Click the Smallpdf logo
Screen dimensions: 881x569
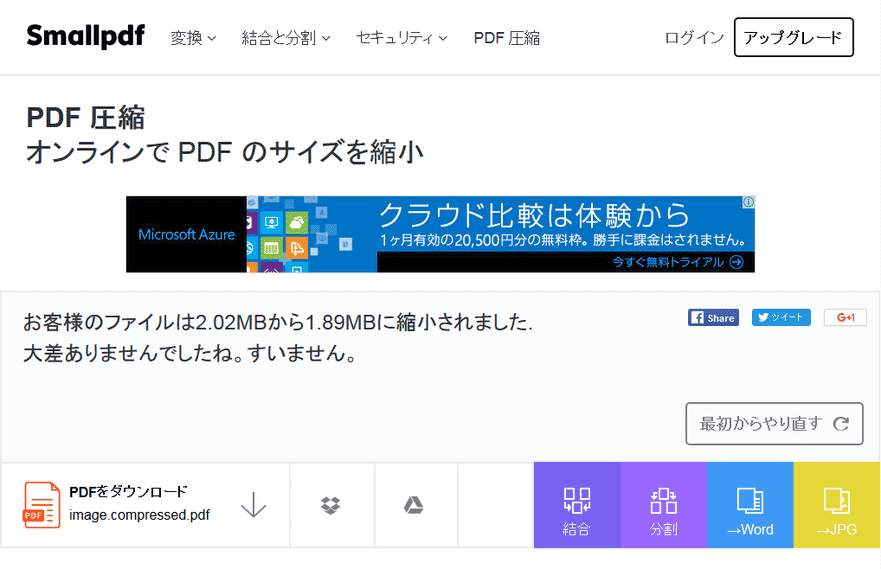(x=85, y=37)
